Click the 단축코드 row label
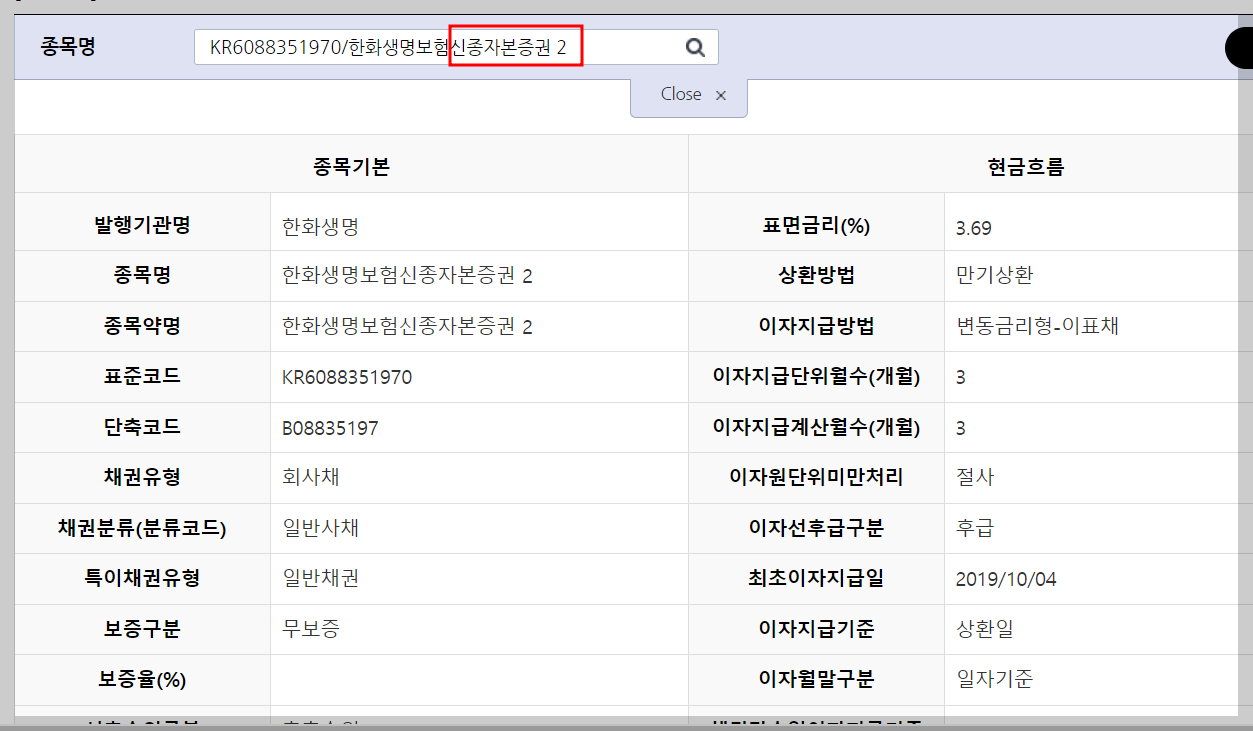Viewport: 1253px width, 731px height. point(142,428)
